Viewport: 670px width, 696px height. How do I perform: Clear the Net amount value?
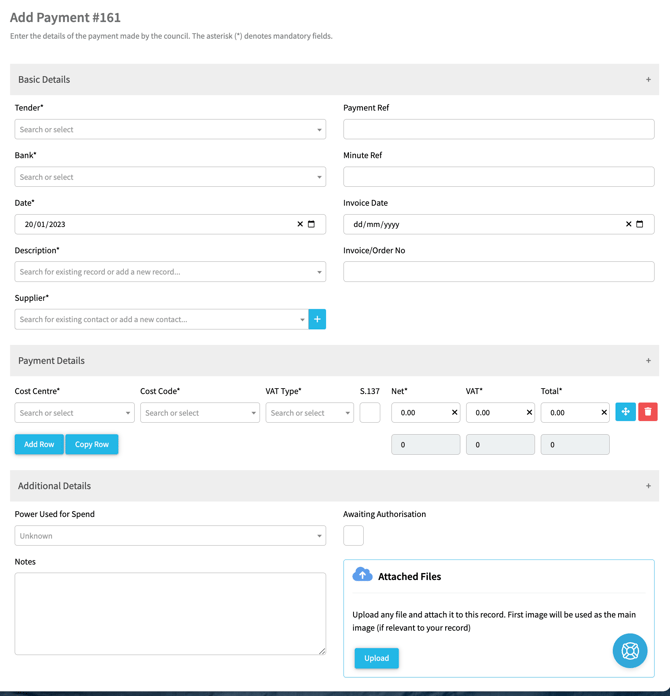[454, 412]
